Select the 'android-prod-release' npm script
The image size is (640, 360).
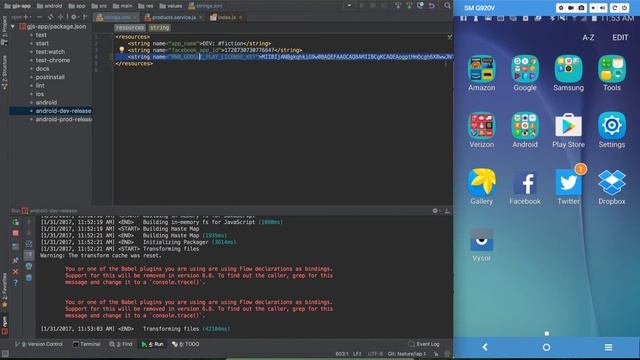tap(63, 119)
